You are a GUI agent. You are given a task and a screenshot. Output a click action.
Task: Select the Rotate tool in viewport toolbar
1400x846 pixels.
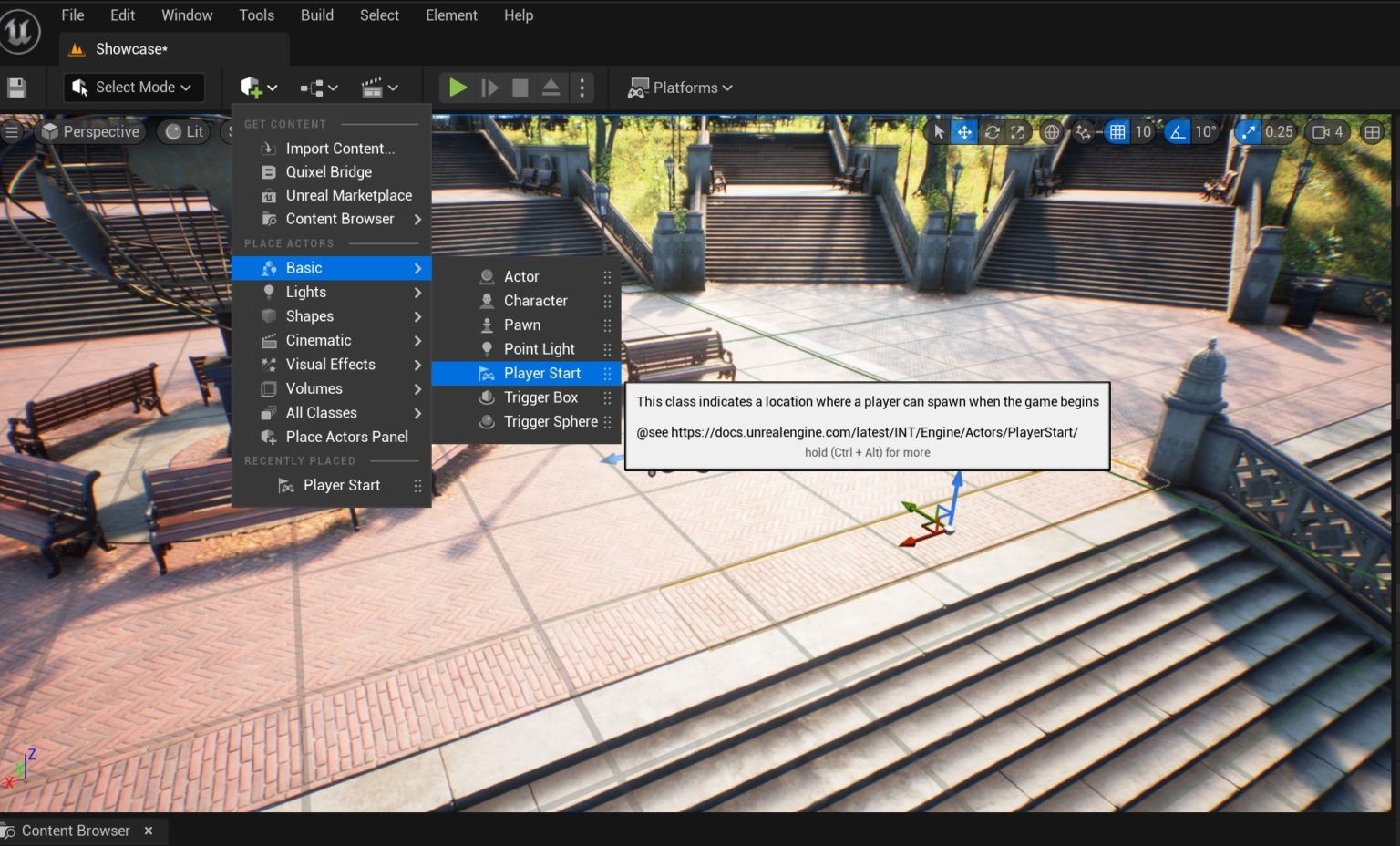click(991, 131)
